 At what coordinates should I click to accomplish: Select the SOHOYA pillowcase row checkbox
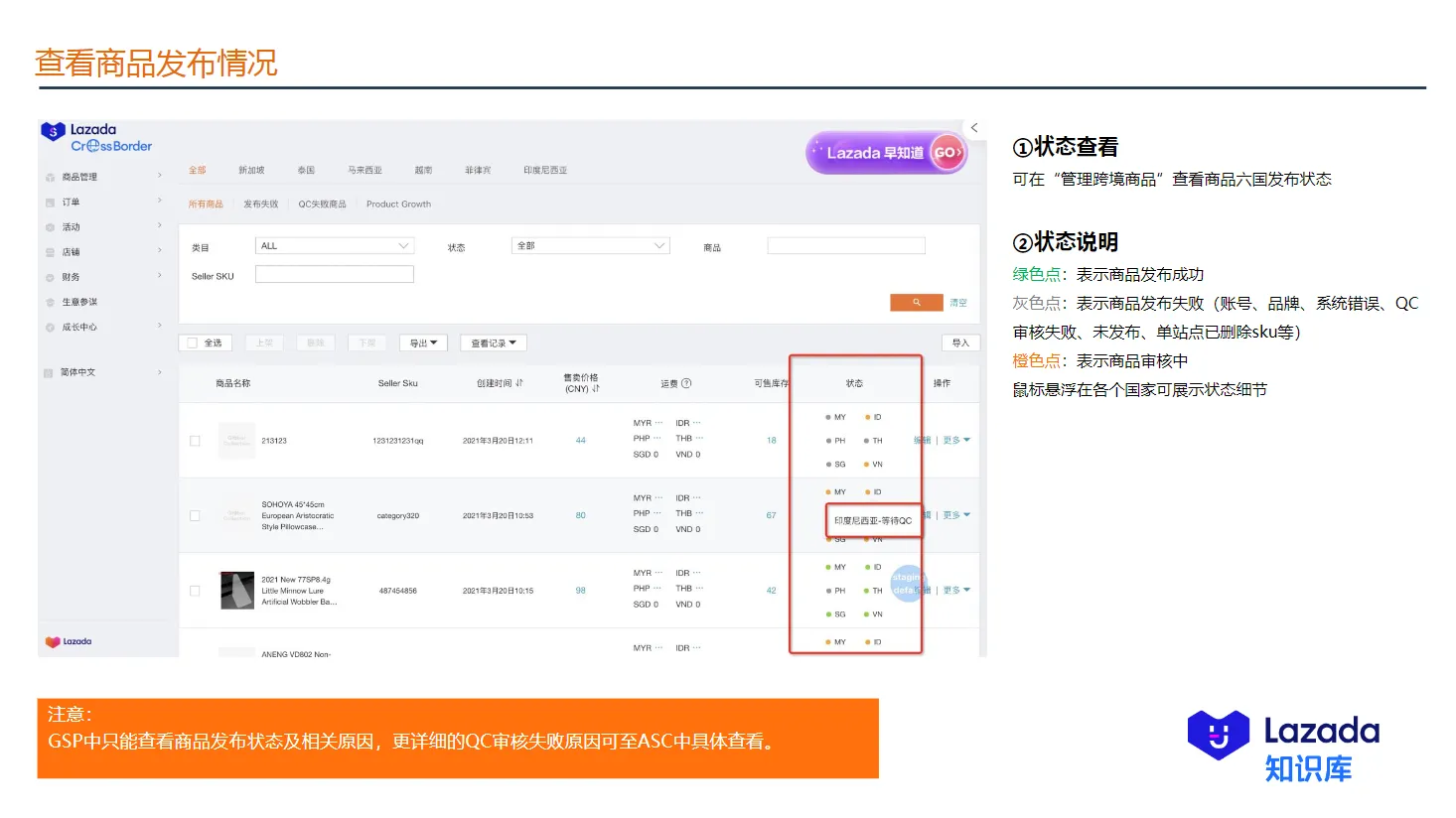click(x=196, y=515)
